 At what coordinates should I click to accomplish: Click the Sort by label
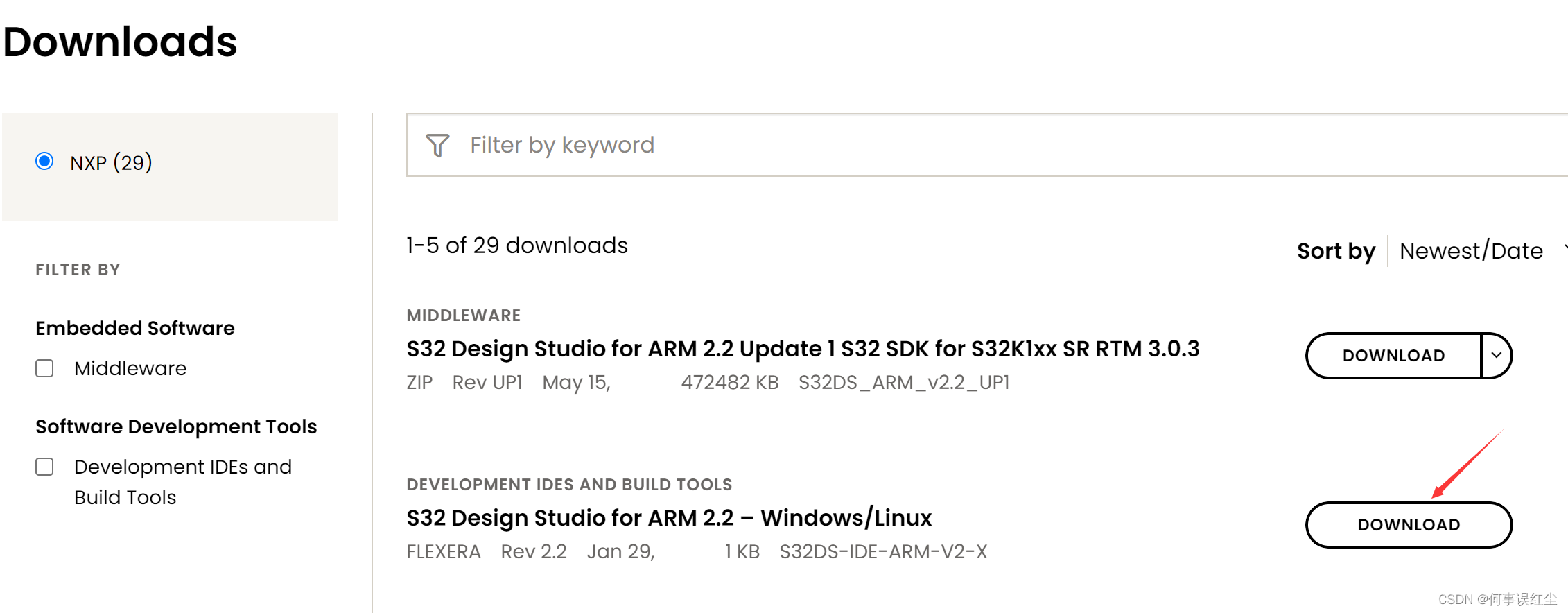coord(1335,251)
